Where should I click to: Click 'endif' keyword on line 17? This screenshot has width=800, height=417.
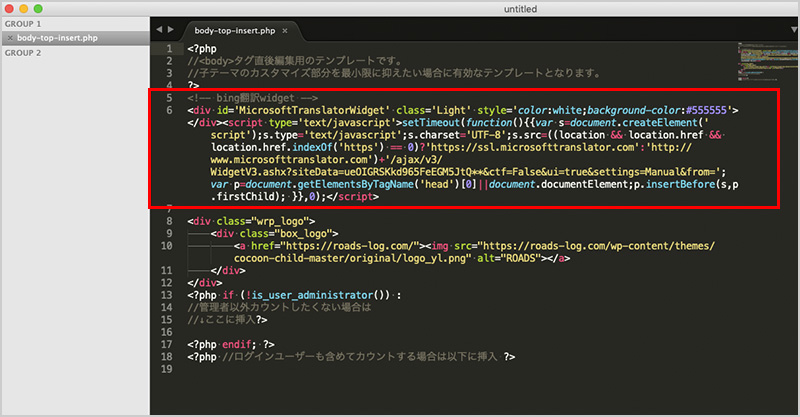pos(236,344)
